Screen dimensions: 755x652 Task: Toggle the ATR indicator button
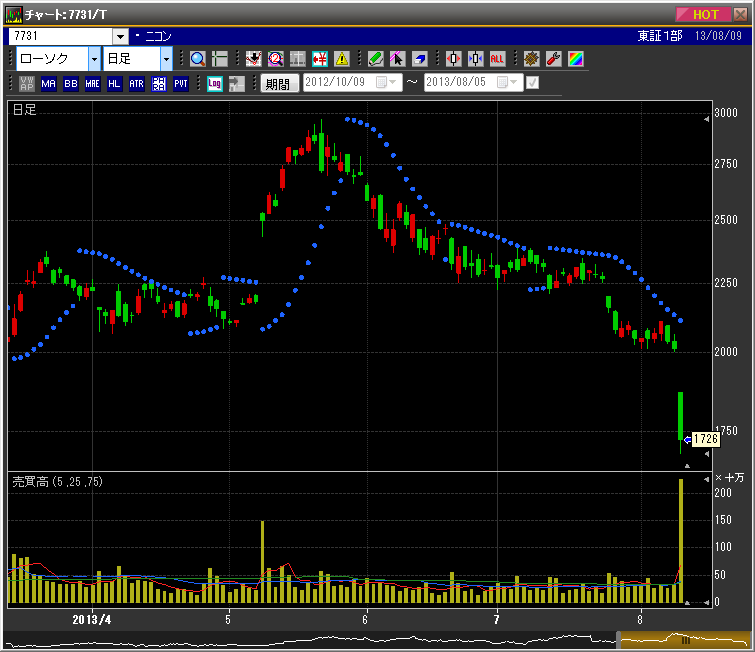click(137, 84)
